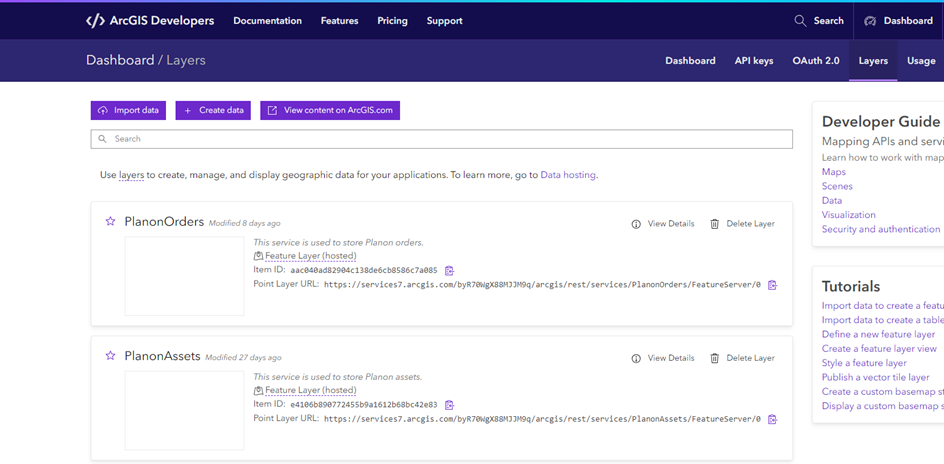Click the PlanonAssets FeatureServer URL text

tap(542, 419)
